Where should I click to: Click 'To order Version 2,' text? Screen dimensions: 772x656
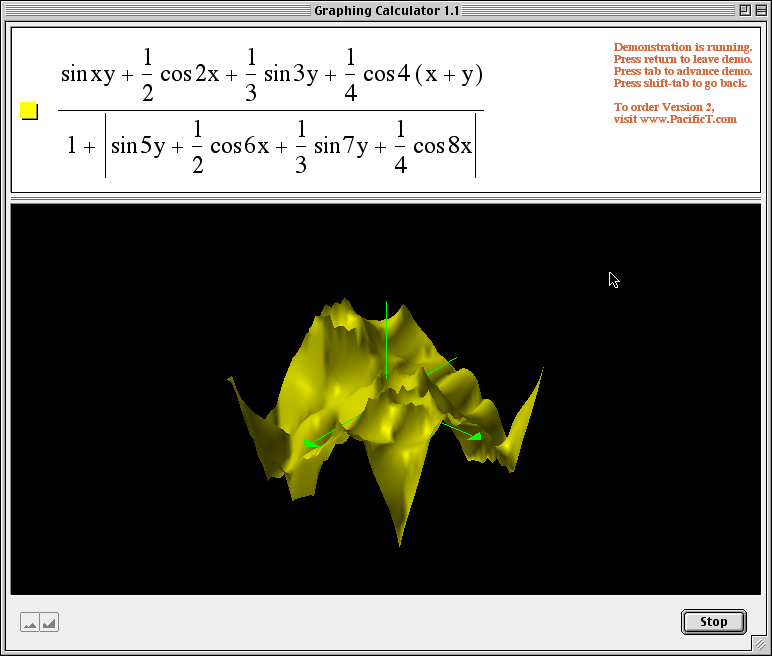pyautogui.click(x=664, y=107)
